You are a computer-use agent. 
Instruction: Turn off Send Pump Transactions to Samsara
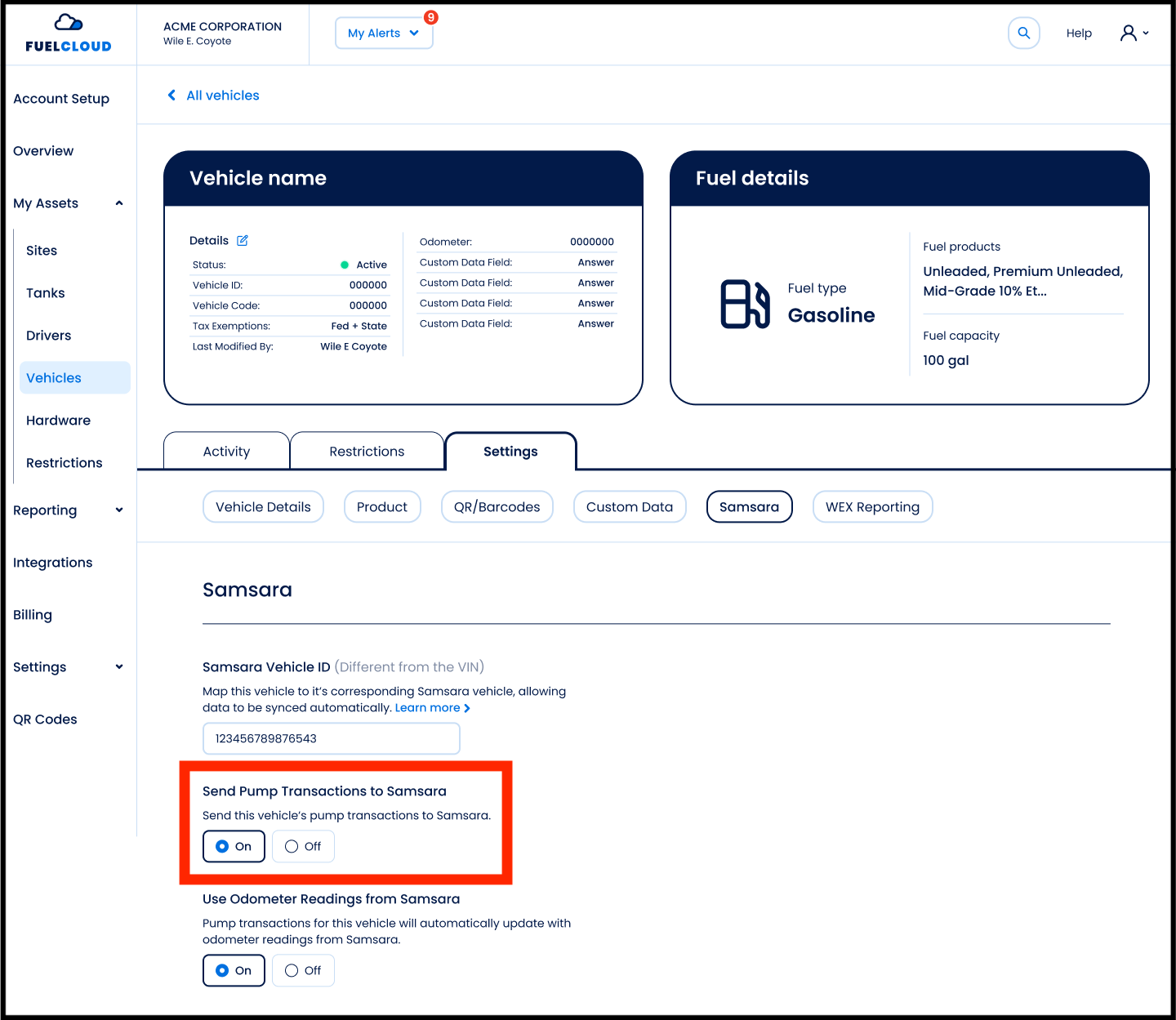(x=303, y=846)
